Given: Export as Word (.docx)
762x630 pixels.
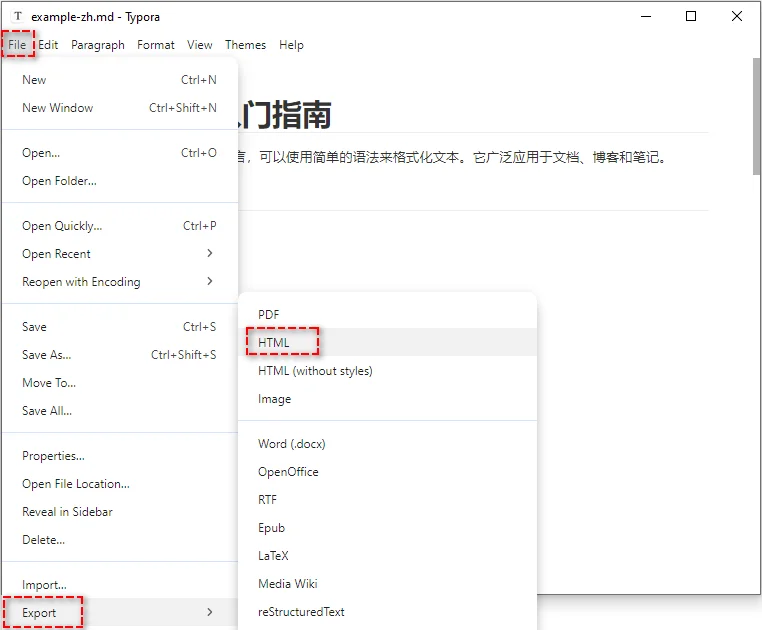Looking at the screenshot, I should [x=387, y=444].
